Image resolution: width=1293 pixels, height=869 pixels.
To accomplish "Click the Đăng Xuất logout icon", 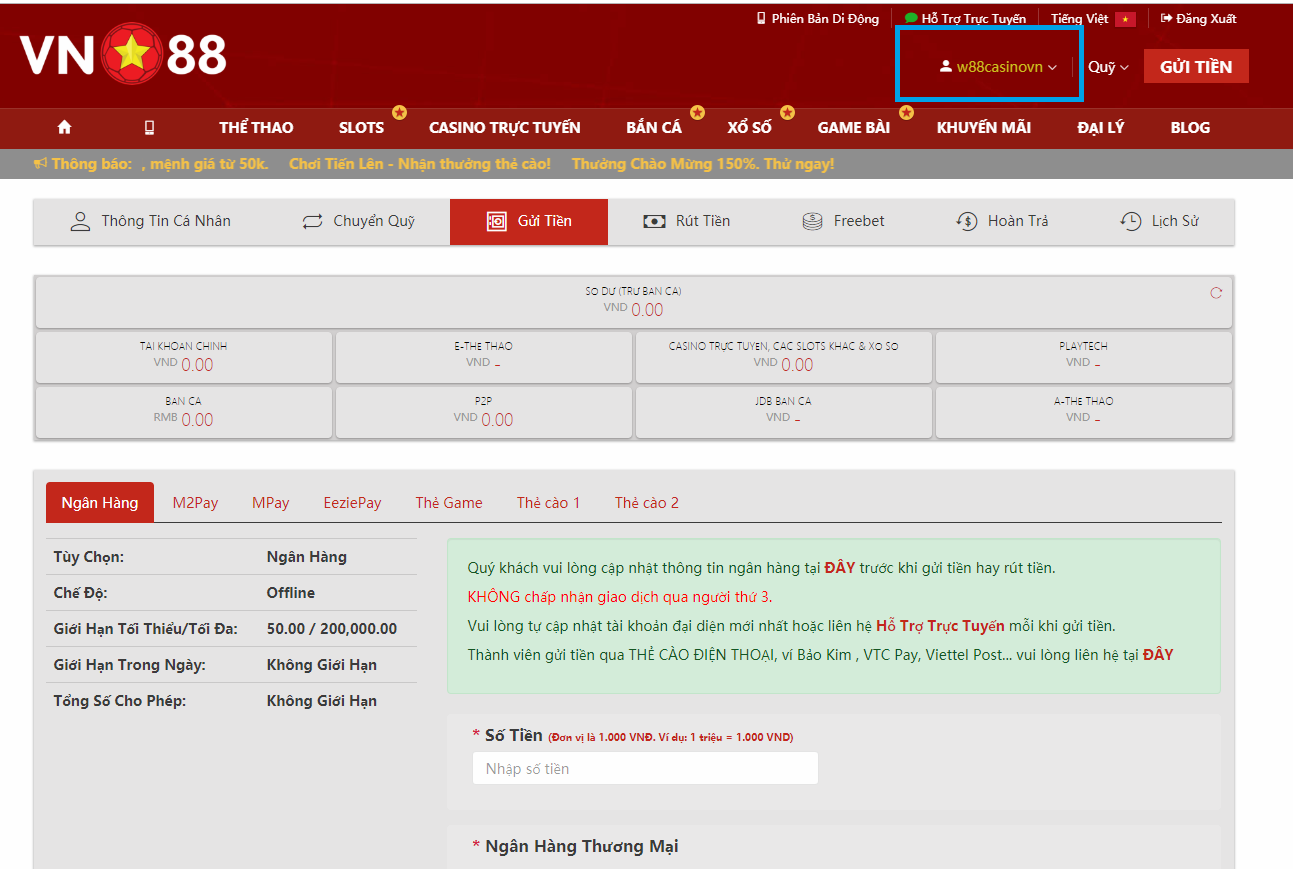I will (1166, 18).
